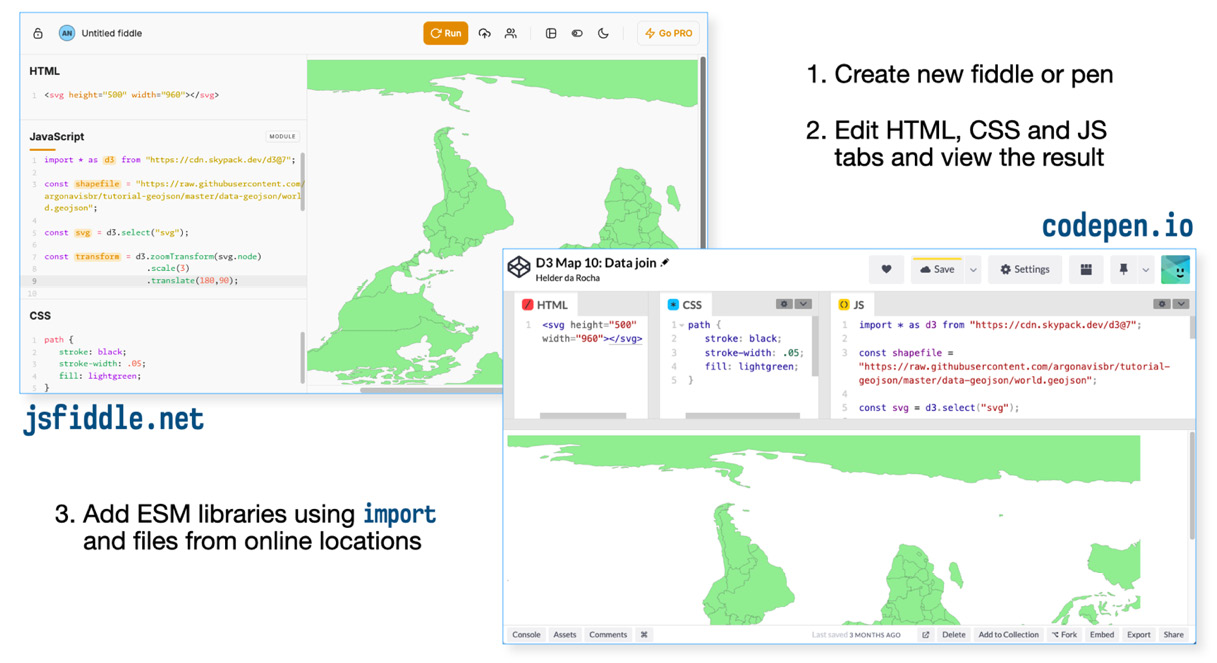The width and height of the screenshot is (1217, 663).
Task: Fork the pen with the Fork button
Action: coord(1064,635)
